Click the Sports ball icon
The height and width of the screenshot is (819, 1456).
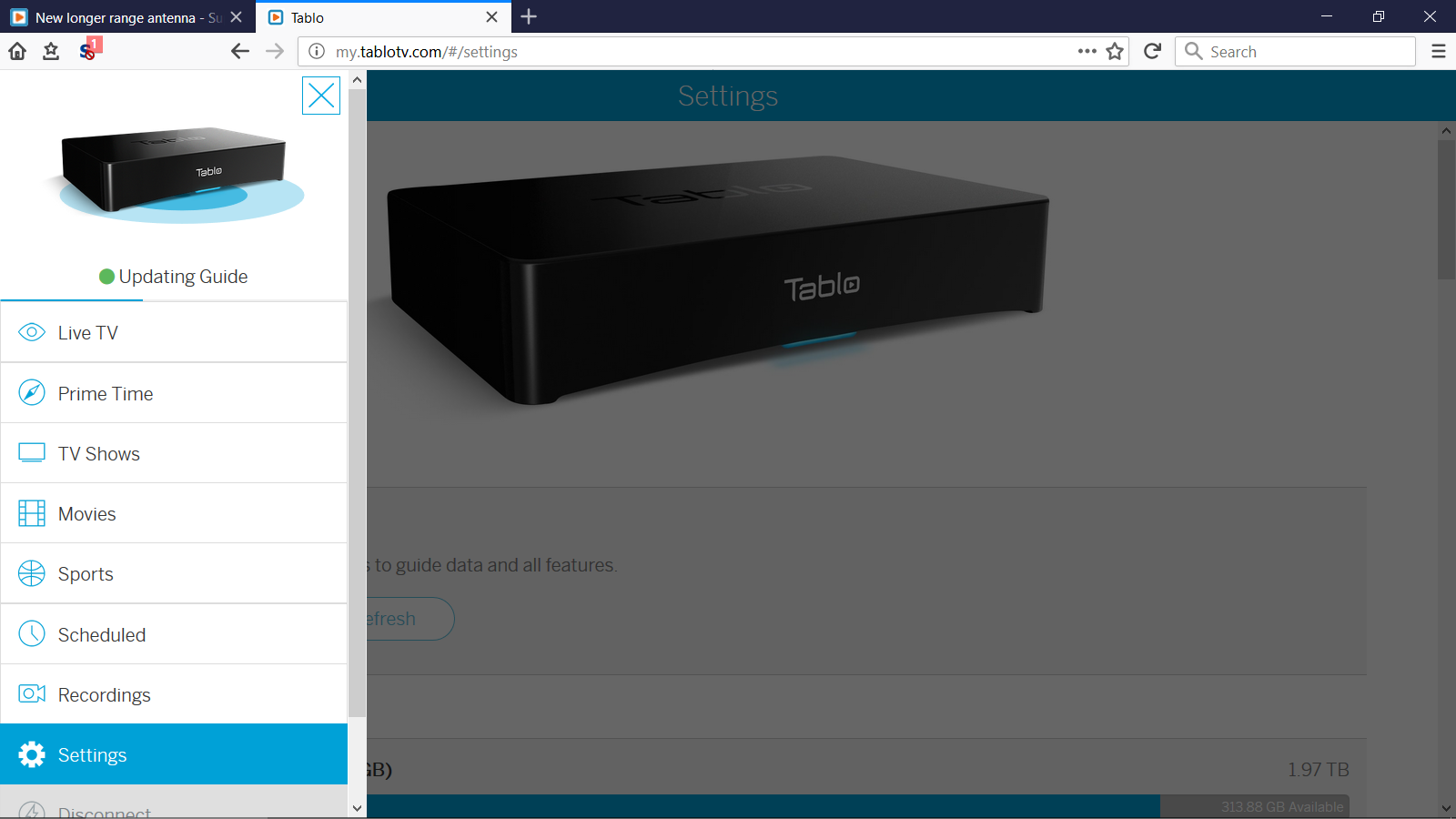click(32, 573)
